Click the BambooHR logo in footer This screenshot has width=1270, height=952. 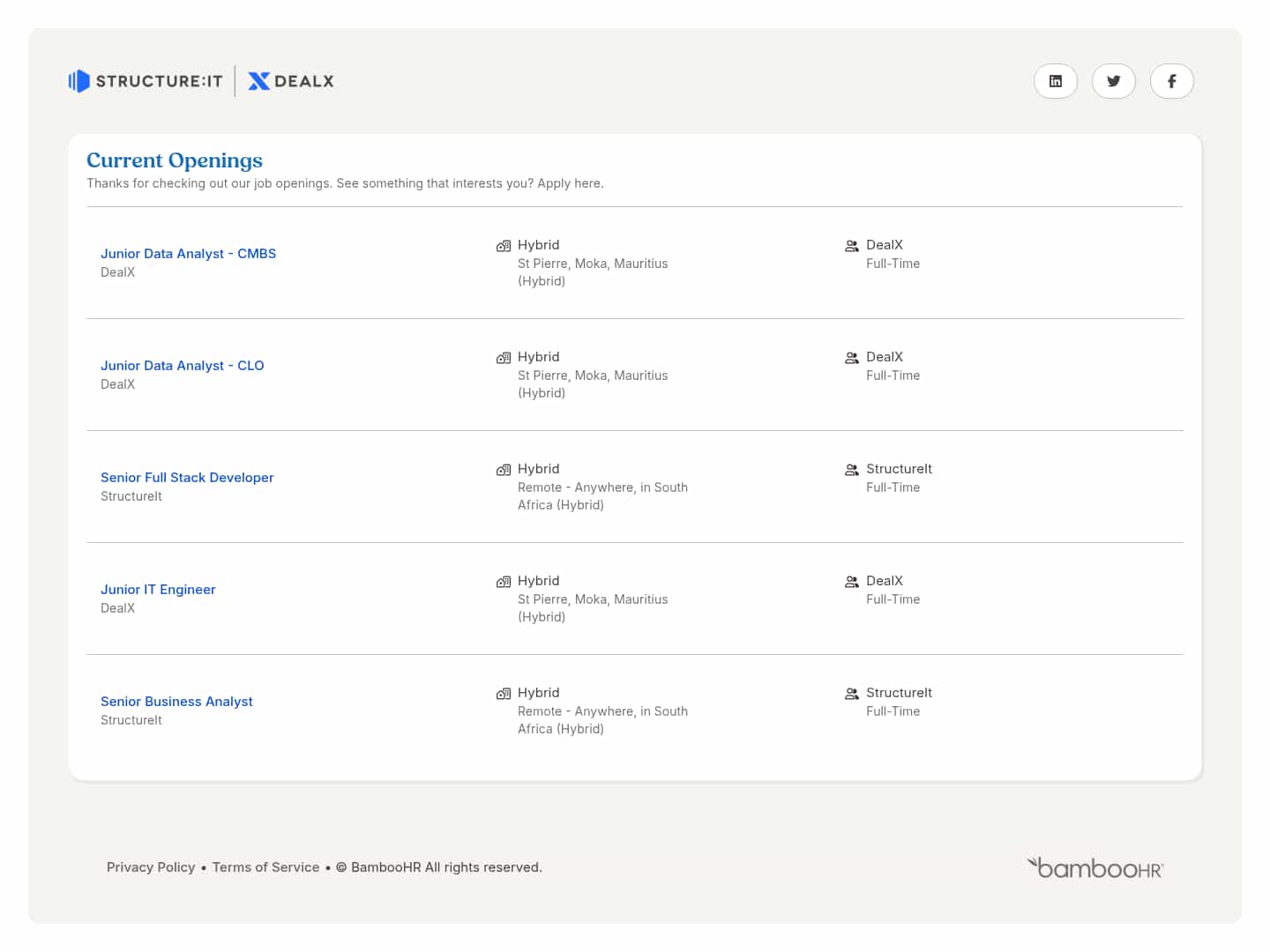pos(1095,868)
